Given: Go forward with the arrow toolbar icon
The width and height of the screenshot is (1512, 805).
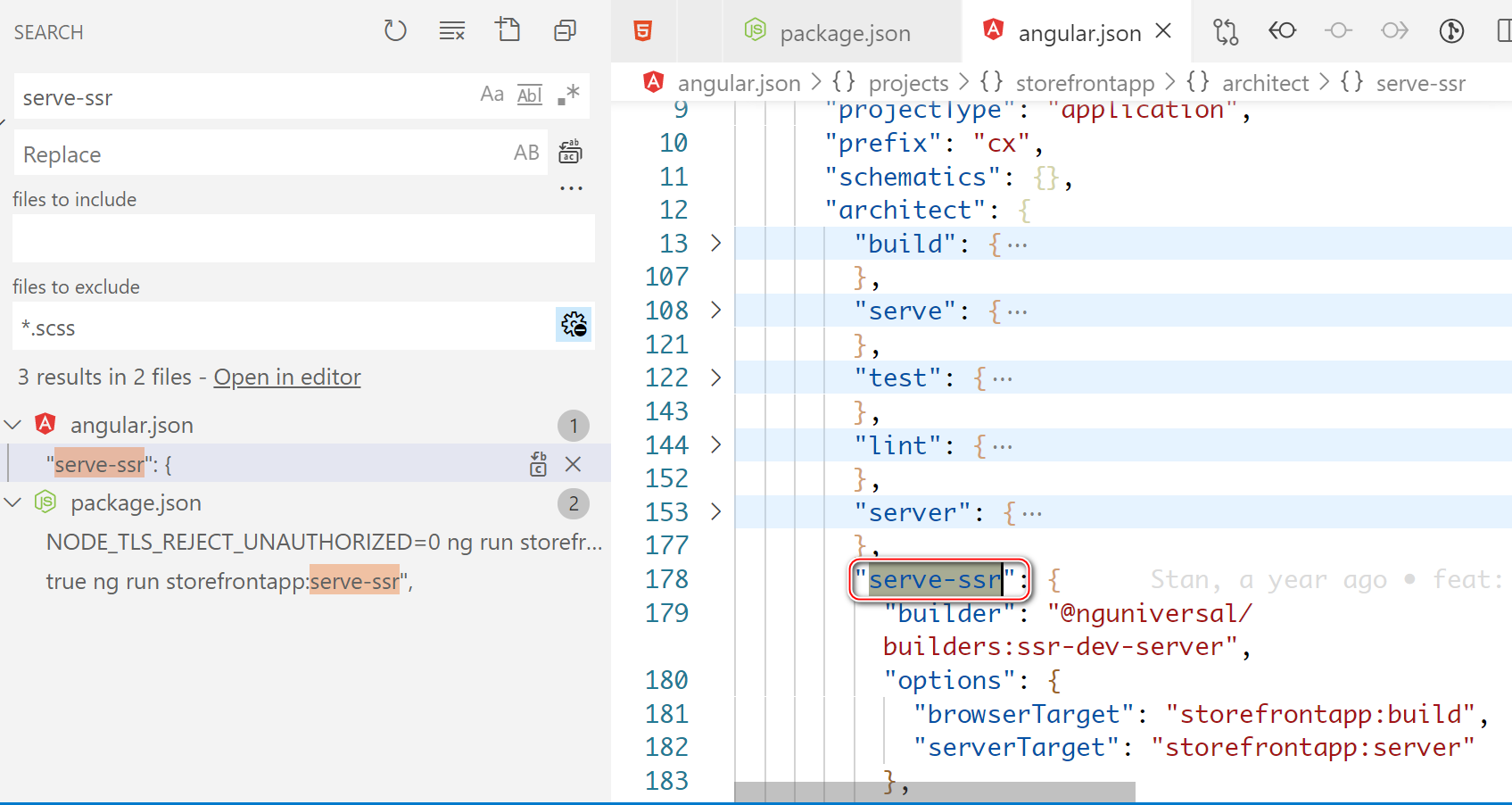Looking at the screenshot, I should point(1394,31).
